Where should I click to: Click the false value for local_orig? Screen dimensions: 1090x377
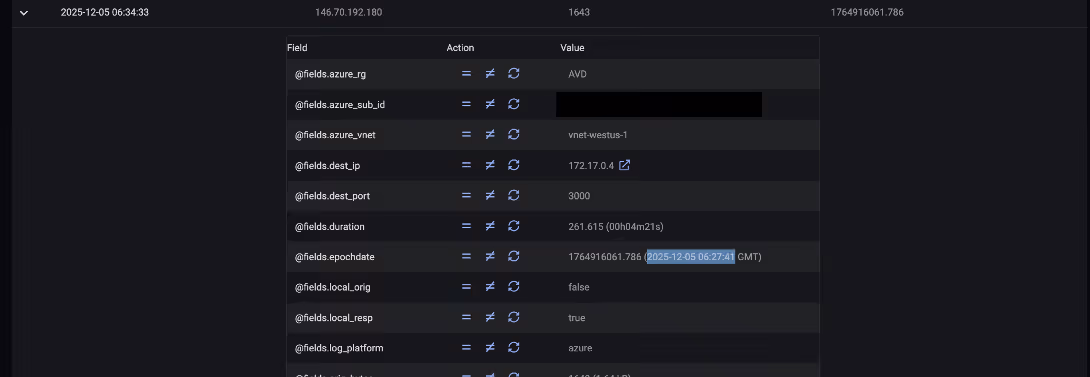579,287
